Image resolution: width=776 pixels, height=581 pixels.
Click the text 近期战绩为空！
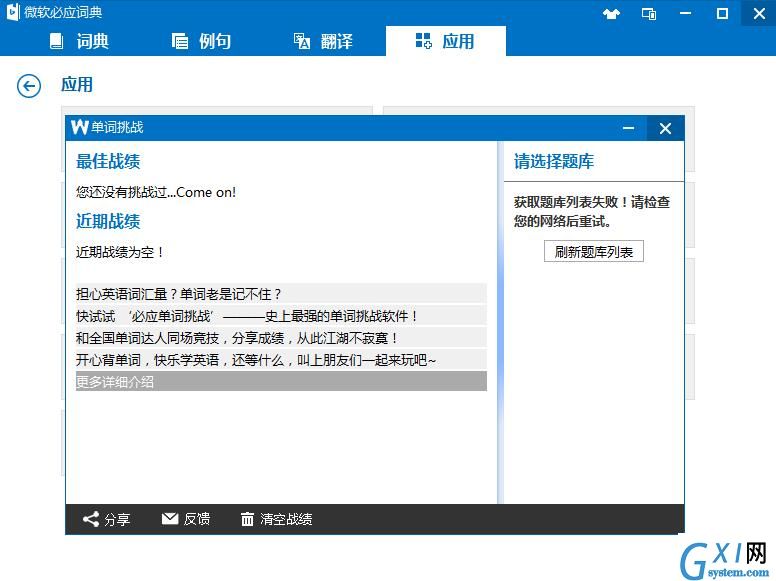point(120,252)
